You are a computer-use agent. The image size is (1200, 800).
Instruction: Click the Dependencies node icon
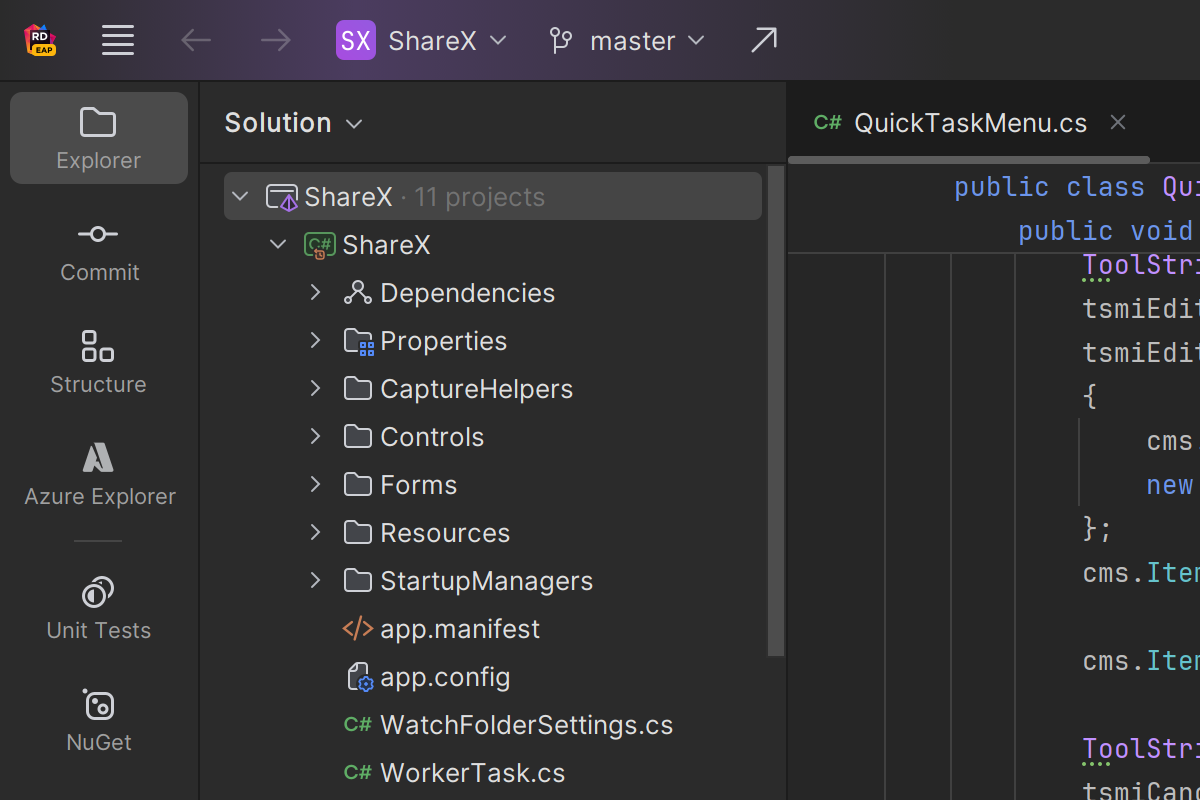point(357,292)
